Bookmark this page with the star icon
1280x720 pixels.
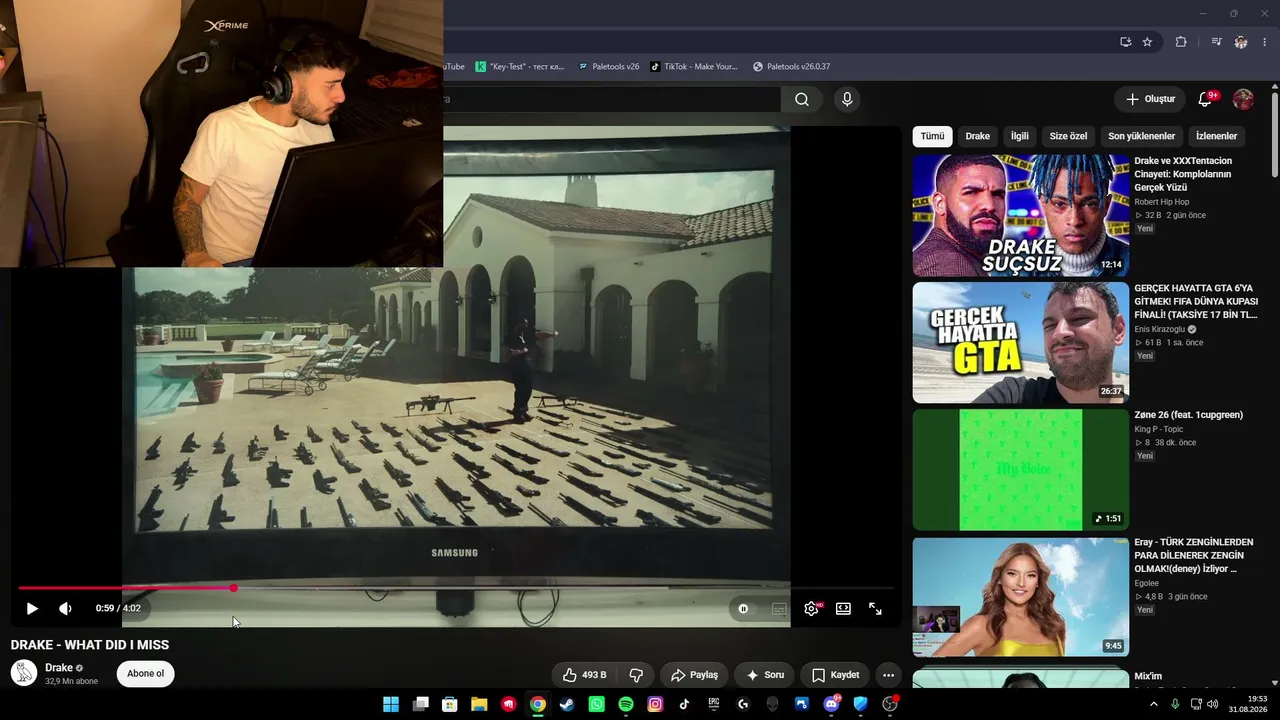pyautogui.click(x=1147, y=42)
